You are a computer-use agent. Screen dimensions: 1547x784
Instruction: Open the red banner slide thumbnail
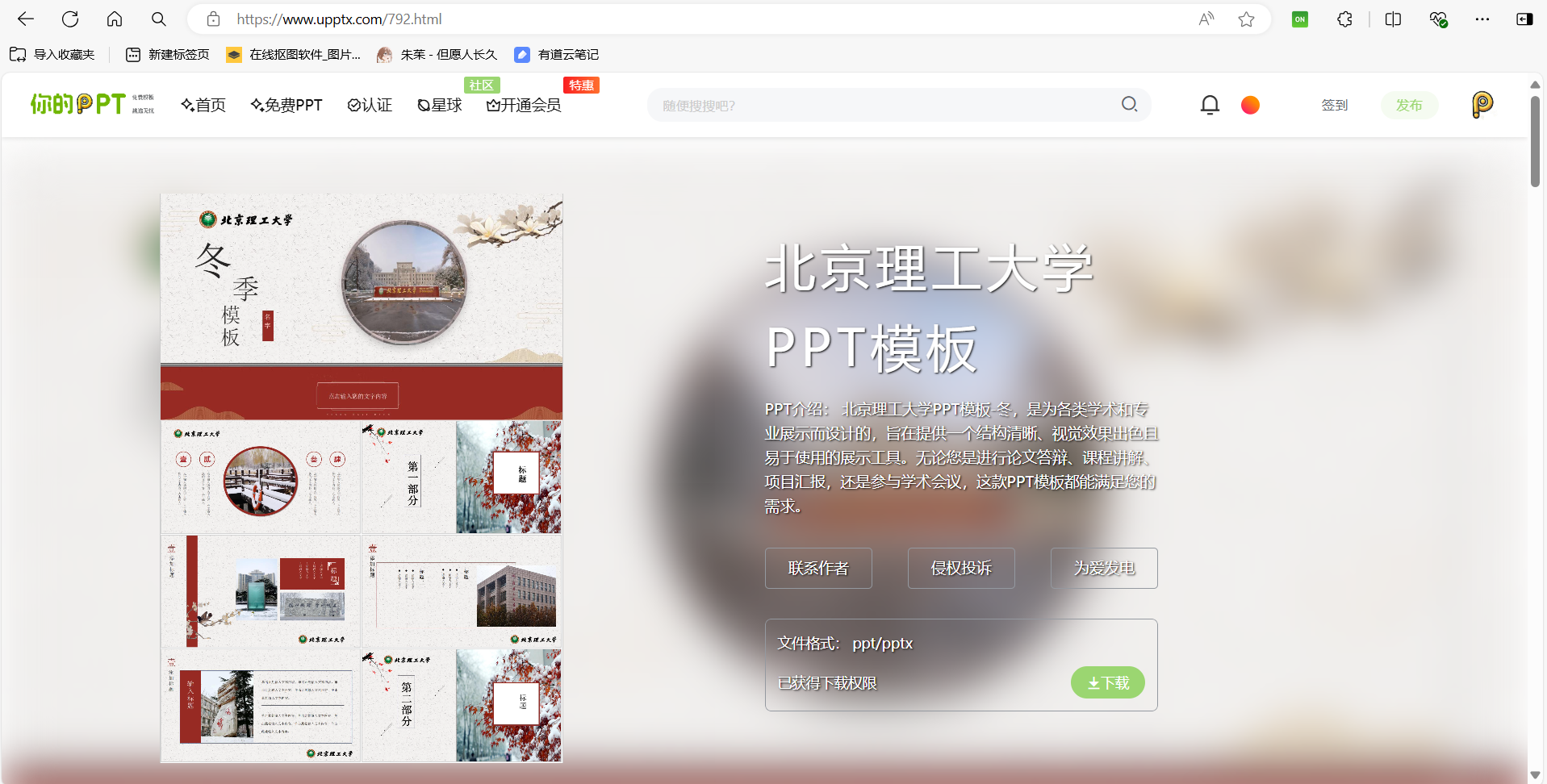pyautogui.click(x=362, y=392)
